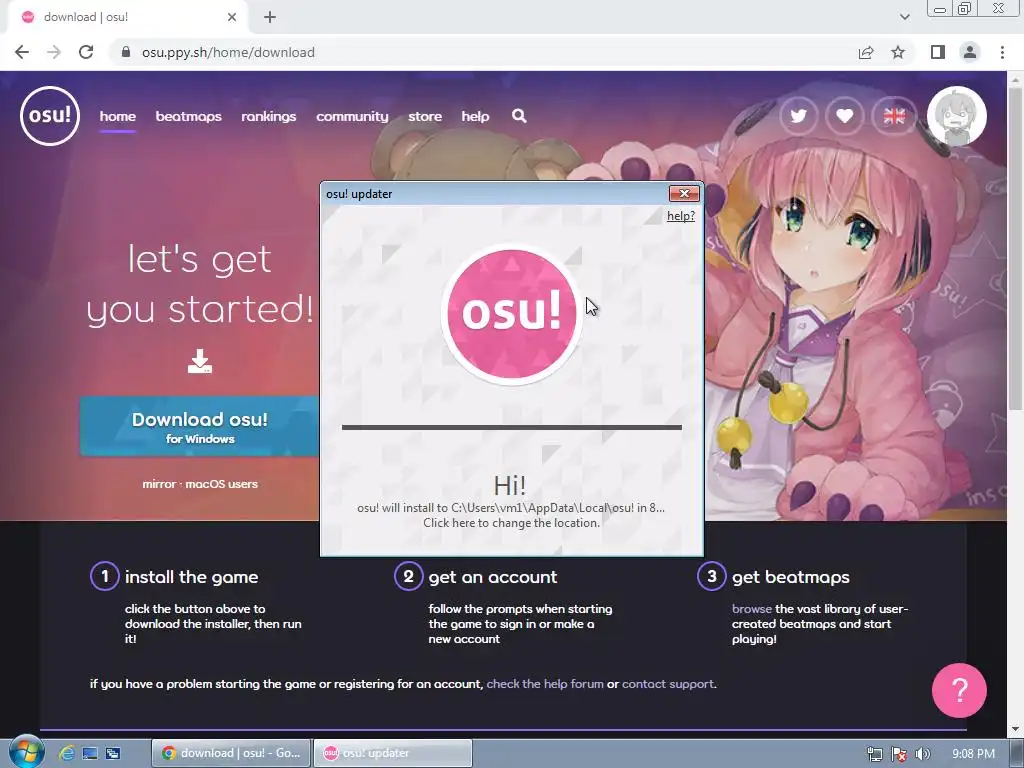
Task: Expand Chrome tab search chevron
Action: click(x=904, y=17)
